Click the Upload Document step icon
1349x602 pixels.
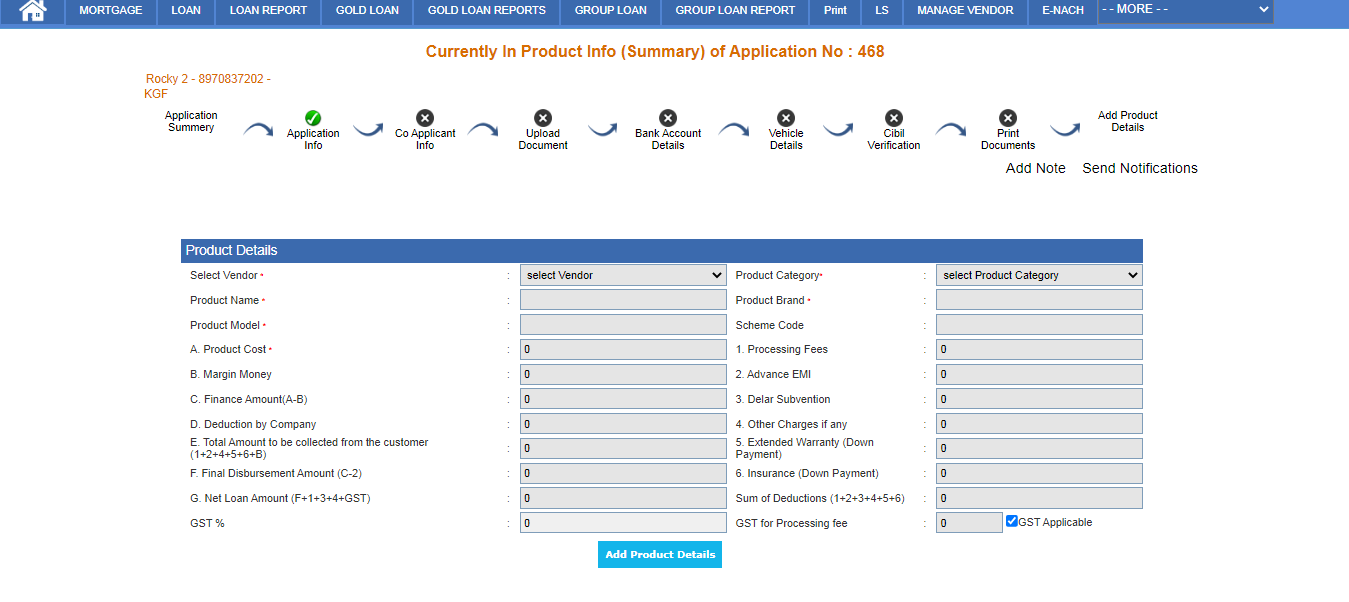point(543,118)
